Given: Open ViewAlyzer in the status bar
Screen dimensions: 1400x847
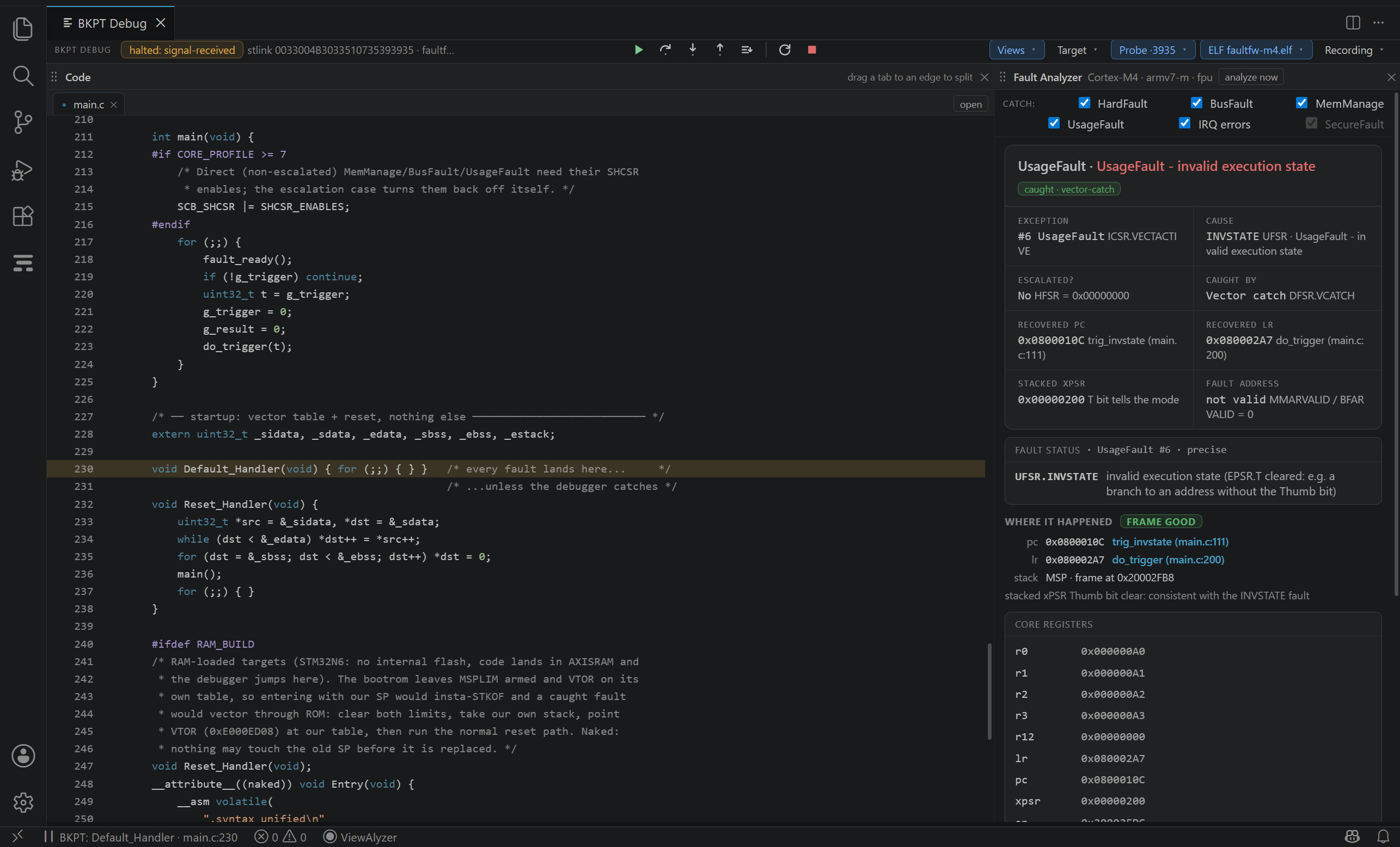Looking at the screenshot, I should point(359,837).
